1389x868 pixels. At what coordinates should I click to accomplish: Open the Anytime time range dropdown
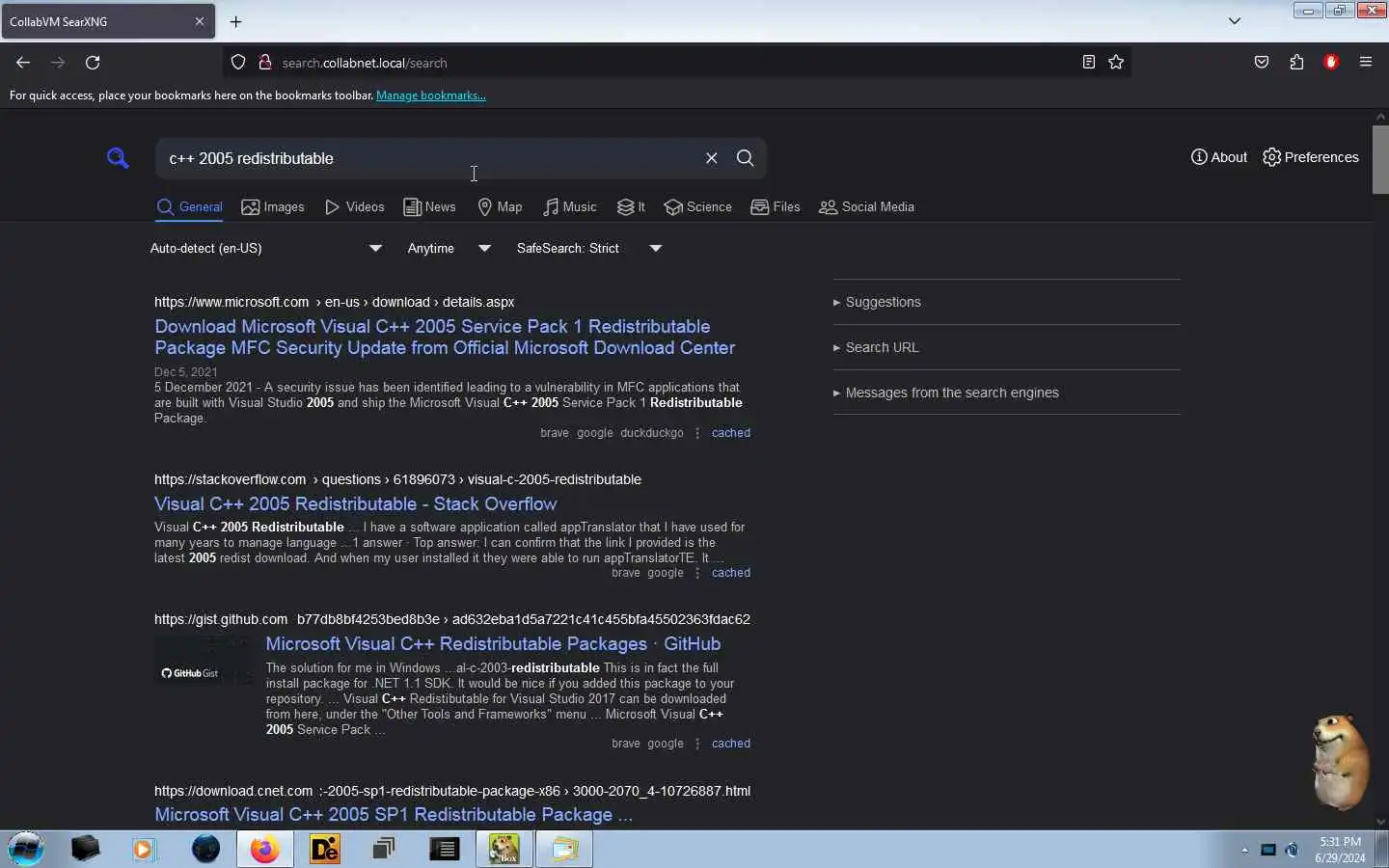449,249
